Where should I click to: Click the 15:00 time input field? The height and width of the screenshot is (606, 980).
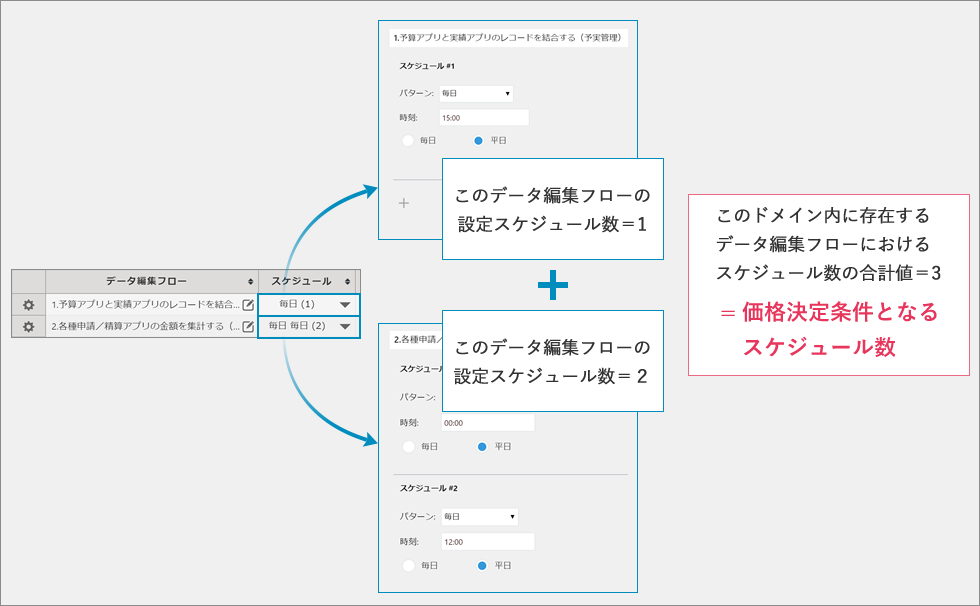pyautogui.click(x=483, y=118)
